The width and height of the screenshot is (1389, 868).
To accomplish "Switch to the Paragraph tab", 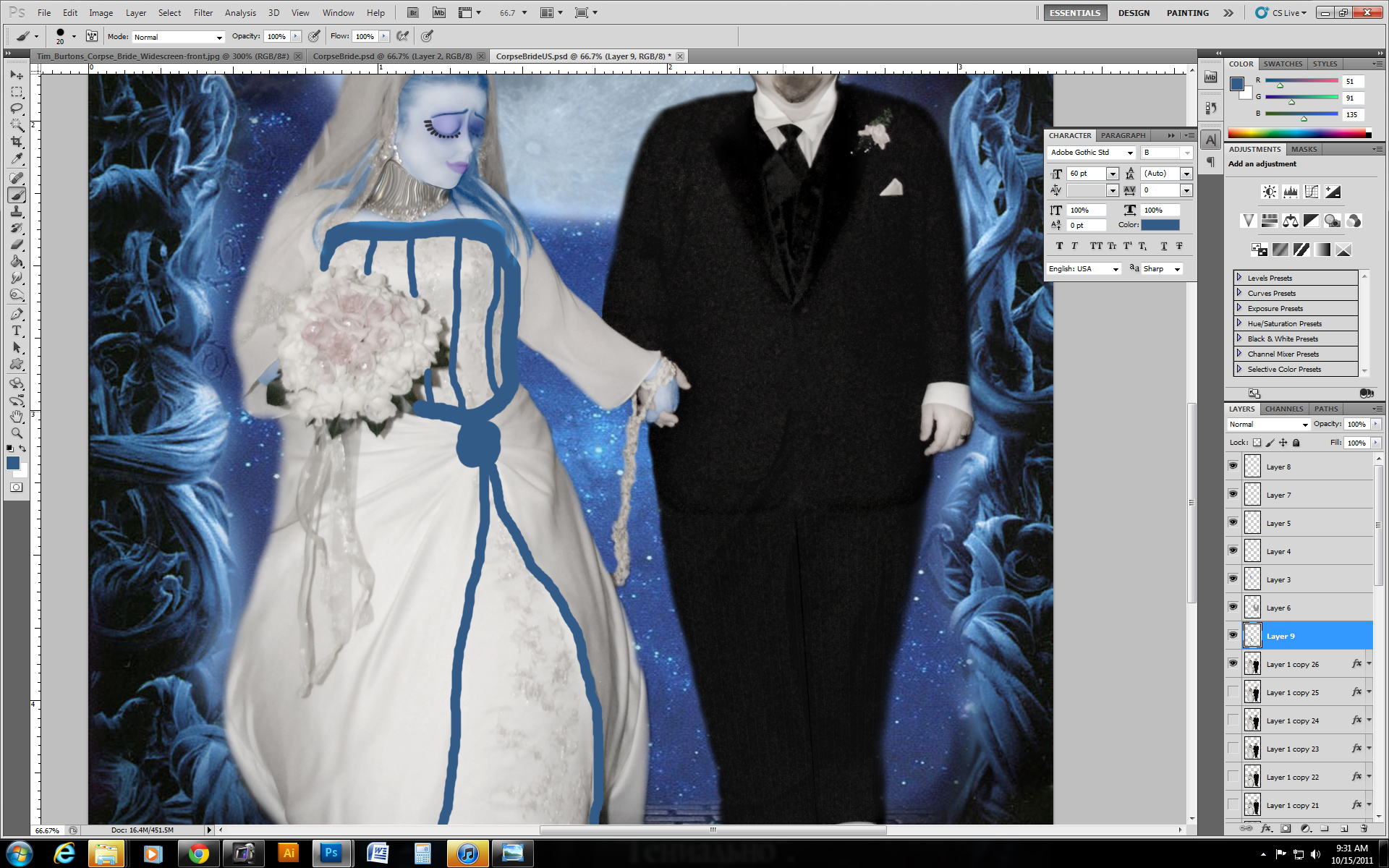I will [1123, 135].
